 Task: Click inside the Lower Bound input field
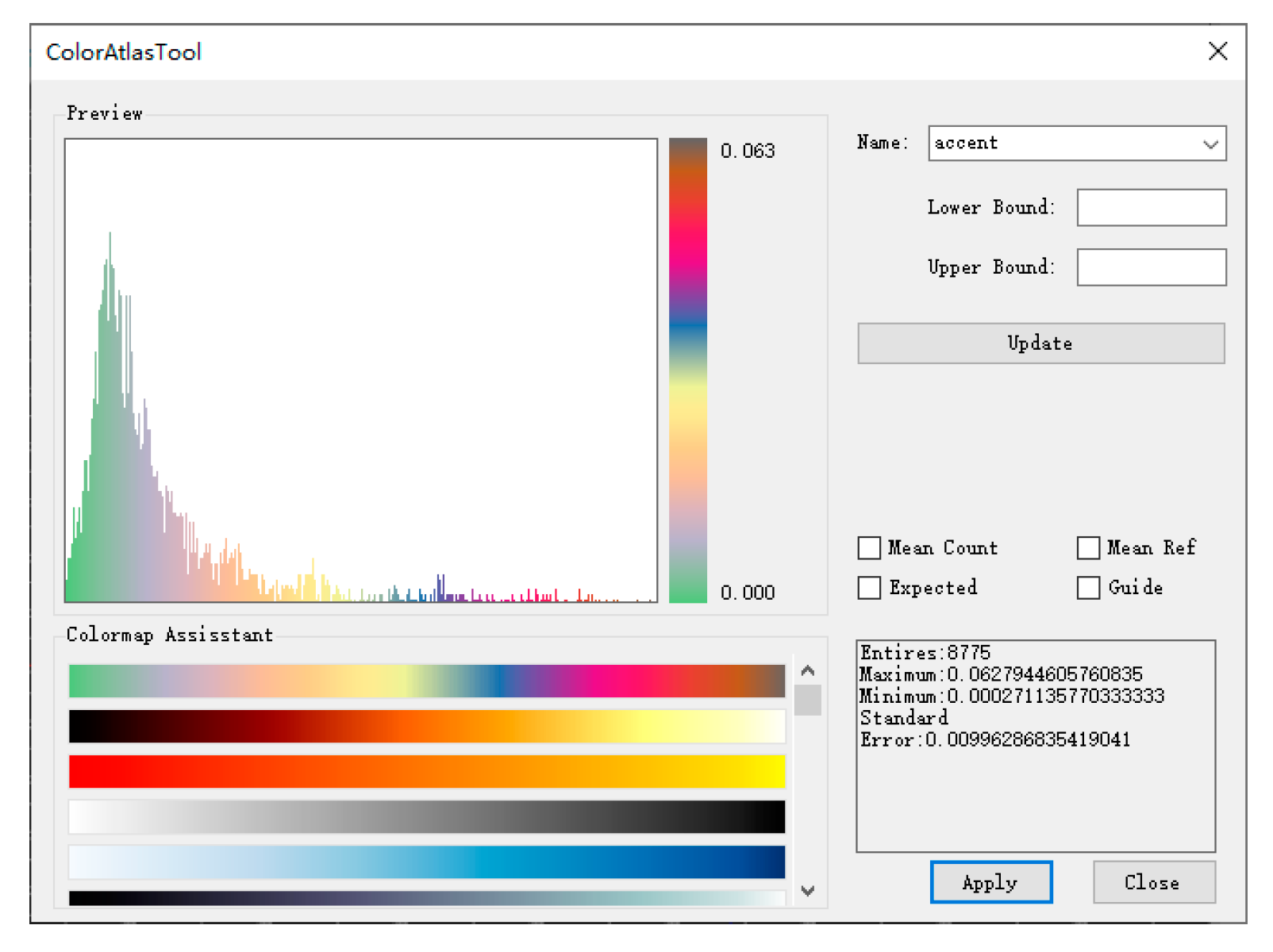(1151, 207)
